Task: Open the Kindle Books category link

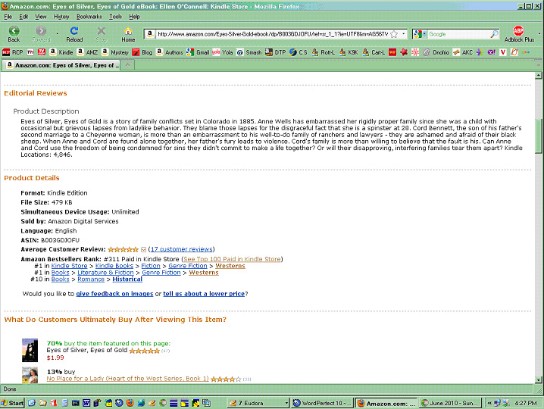Action: coord(114,266)
